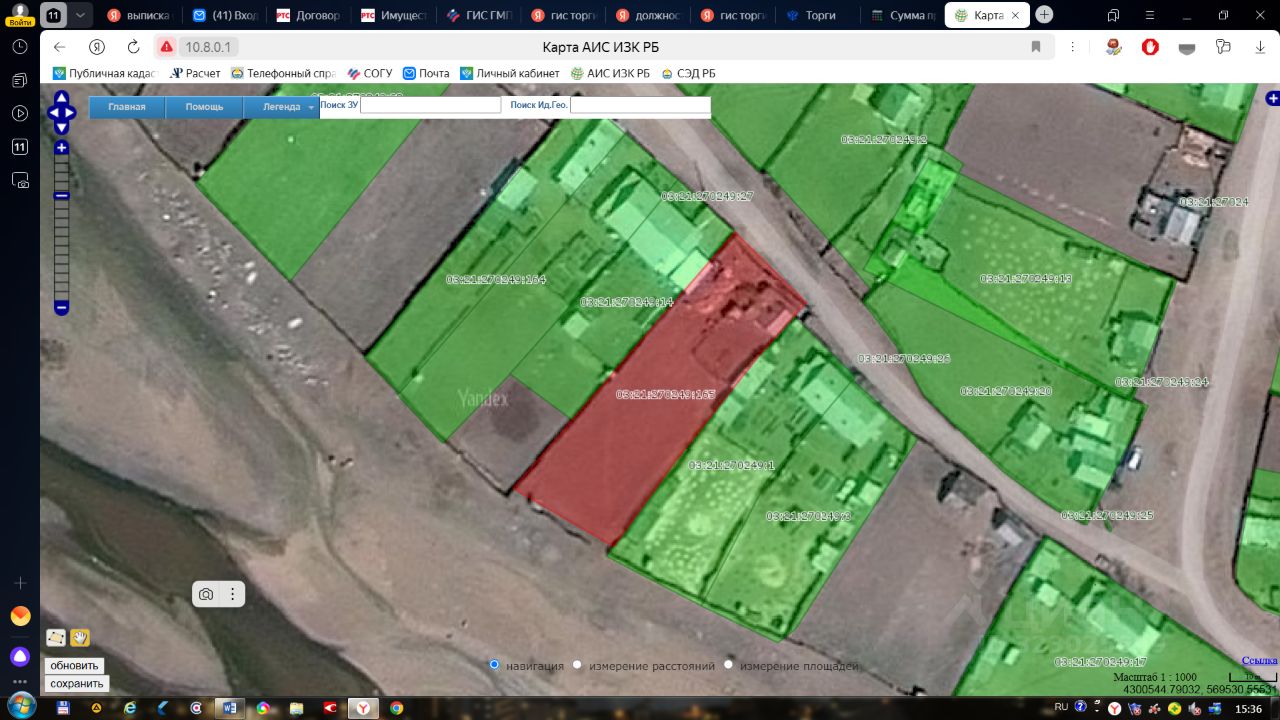Expand the tab groups dropdown arrow
The width and height of the screenshot is (1280, 720).
coord(81,15)
